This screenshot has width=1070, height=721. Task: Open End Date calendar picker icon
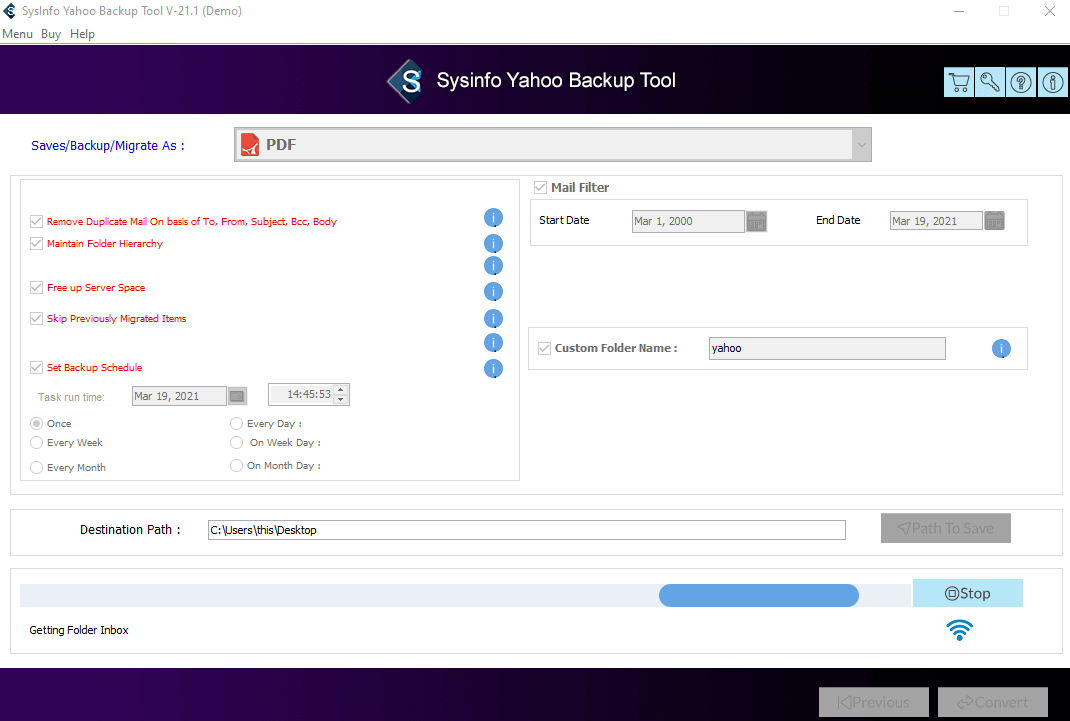[x=994, y=221]
